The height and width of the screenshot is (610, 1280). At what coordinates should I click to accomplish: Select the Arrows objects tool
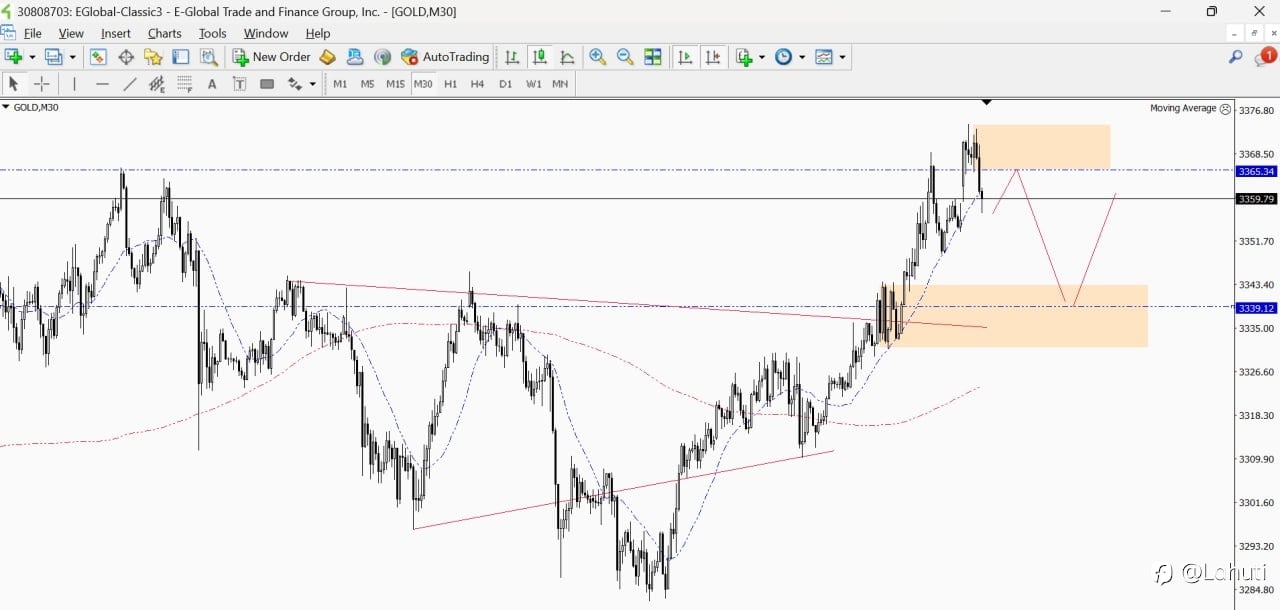click(295, 84)
